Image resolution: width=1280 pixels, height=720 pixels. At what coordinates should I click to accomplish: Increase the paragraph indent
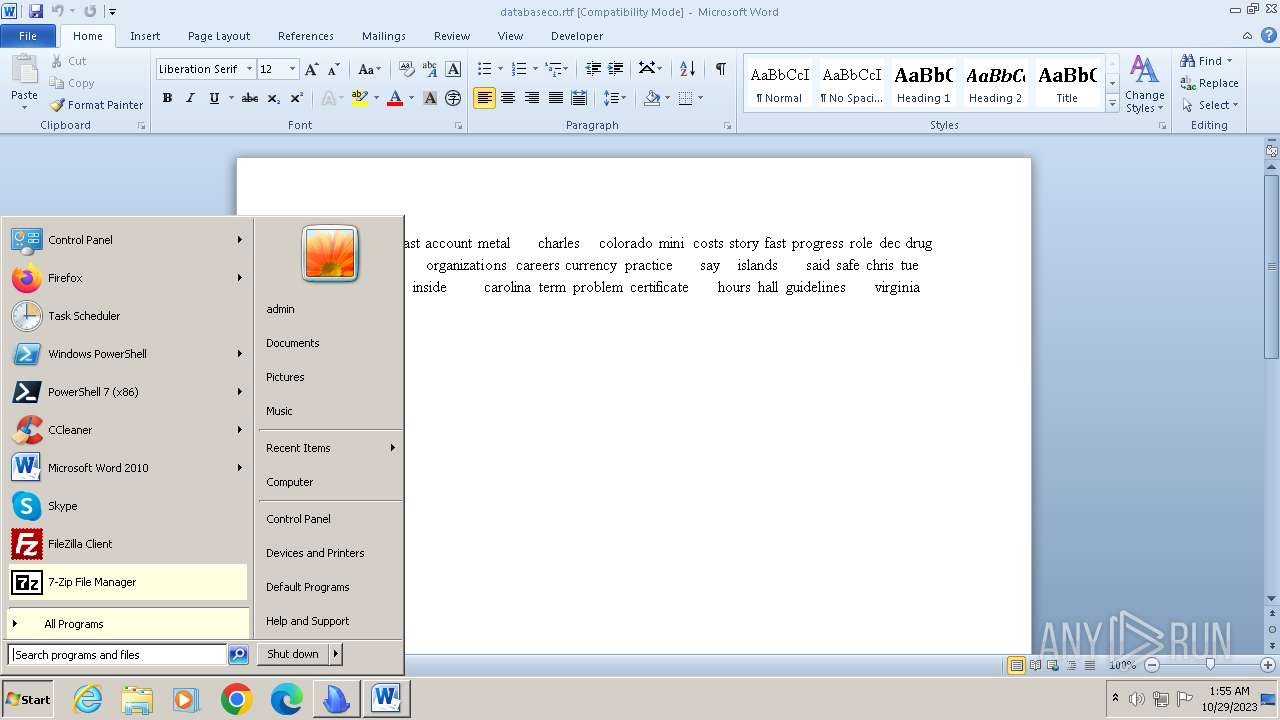pyautogui.click(x=616, y=69)
